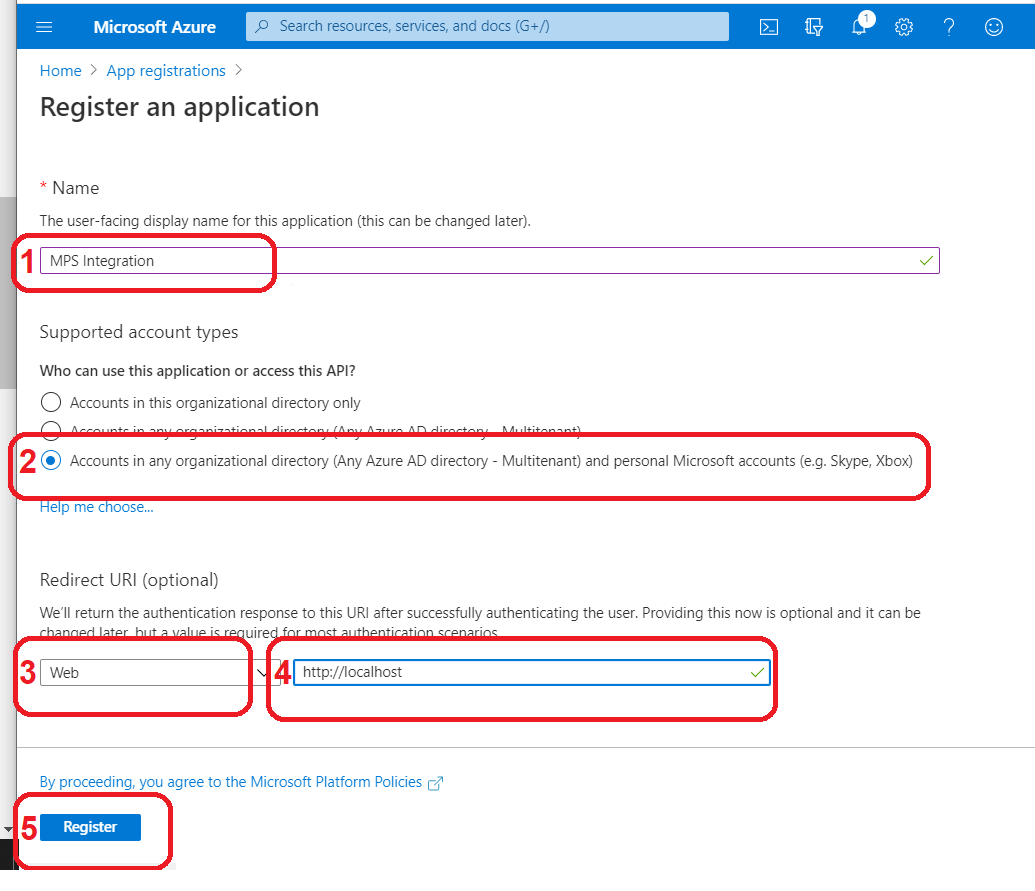The width and height of the screenshot is (1035, 891).
Task: Open the Azure portal hamburger menu
Action: (x=44, y=27)
